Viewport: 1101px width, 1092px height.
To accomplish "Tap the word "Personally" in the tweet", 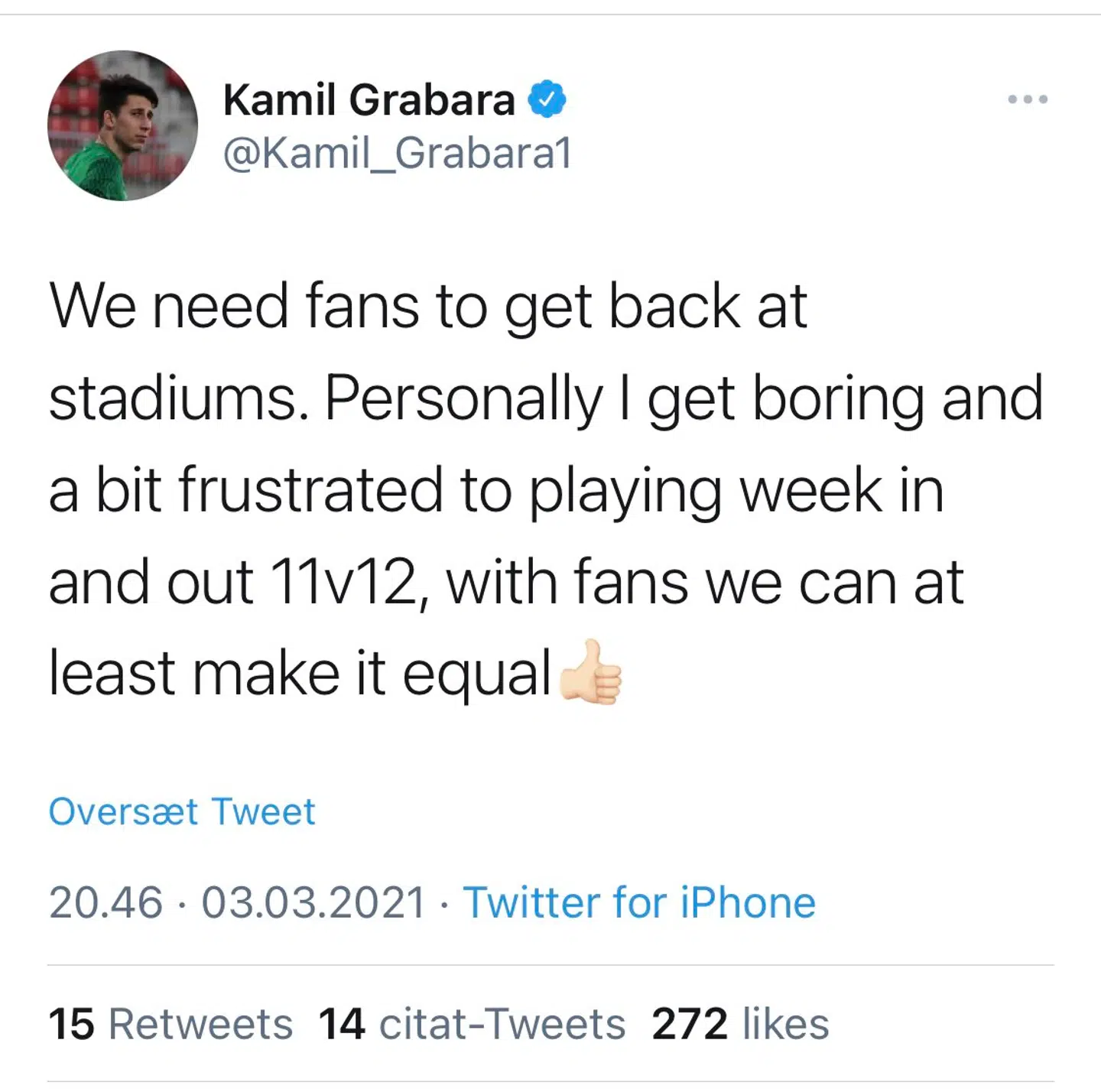I will tap(463, 398).
